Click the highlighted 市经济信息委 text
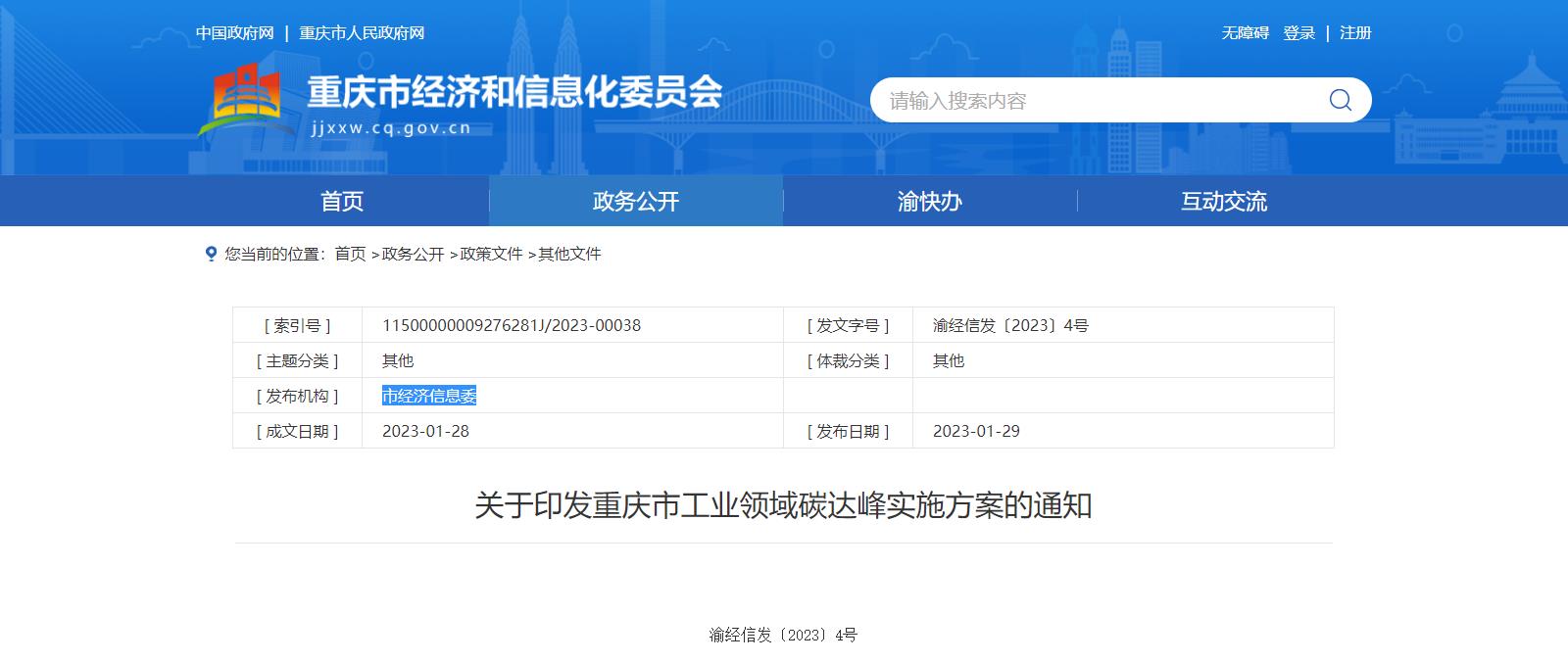 [429, 396]
